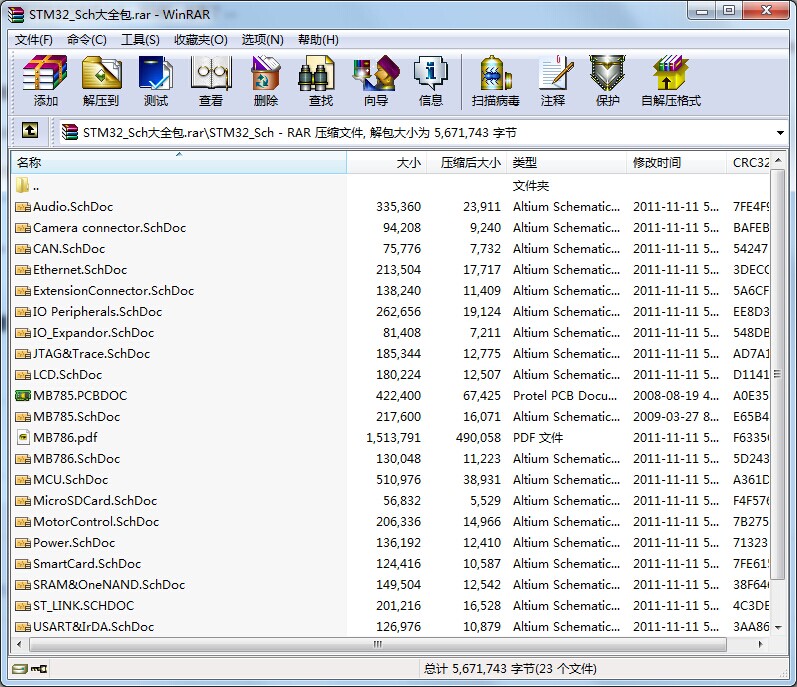Sort by Modified (修改时间) column header
Viewport: 797px width, 687px height.
point(676,163)
